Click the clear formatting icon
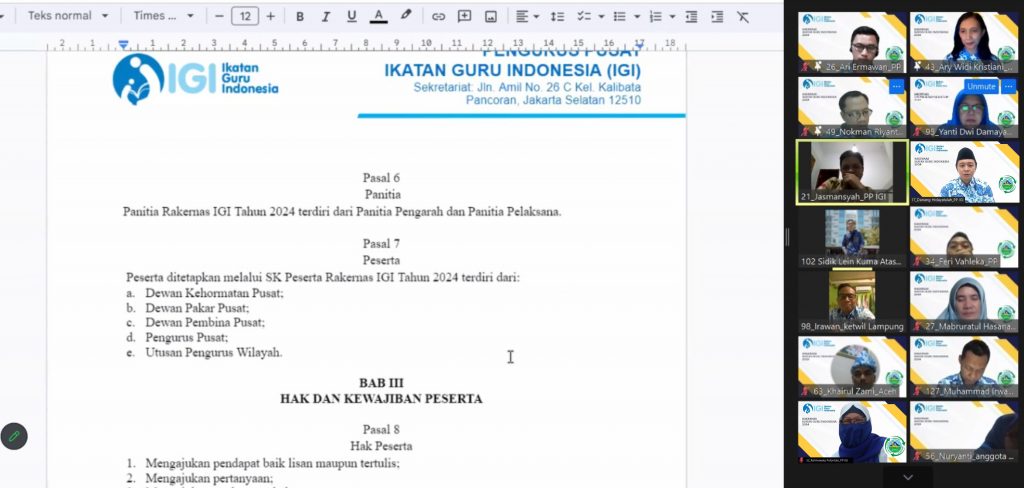Viewport: 1024px width, 488px height. point(743,17)
